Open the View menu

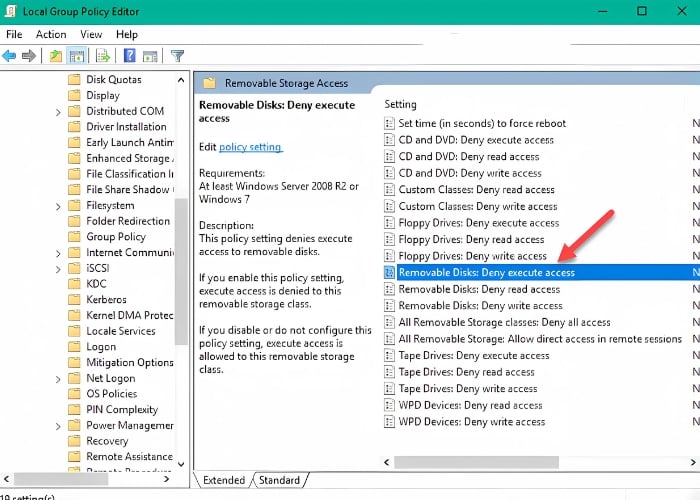(91, 34)
